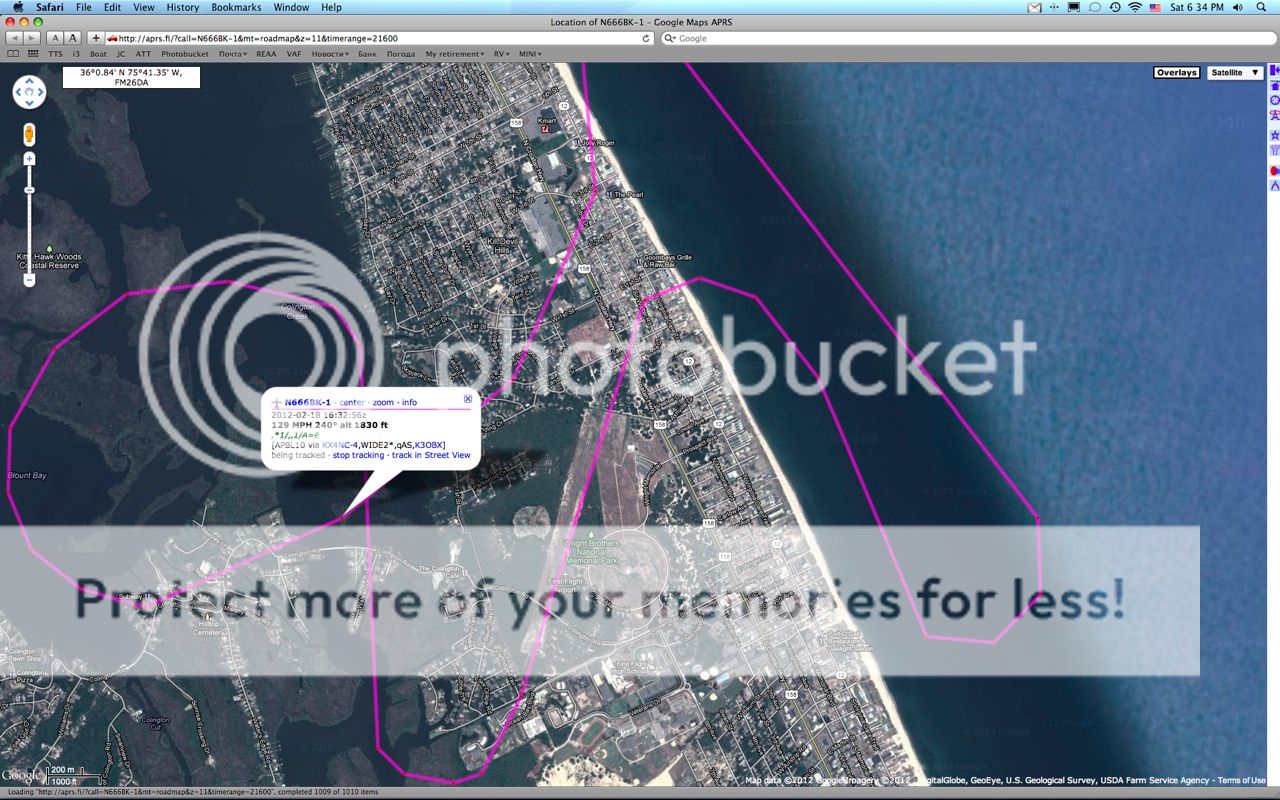Image resolution: width=1280 pixels, height=800 pixels.
Task: Click the house icon in right strip
Action: tap(1274, 86)
